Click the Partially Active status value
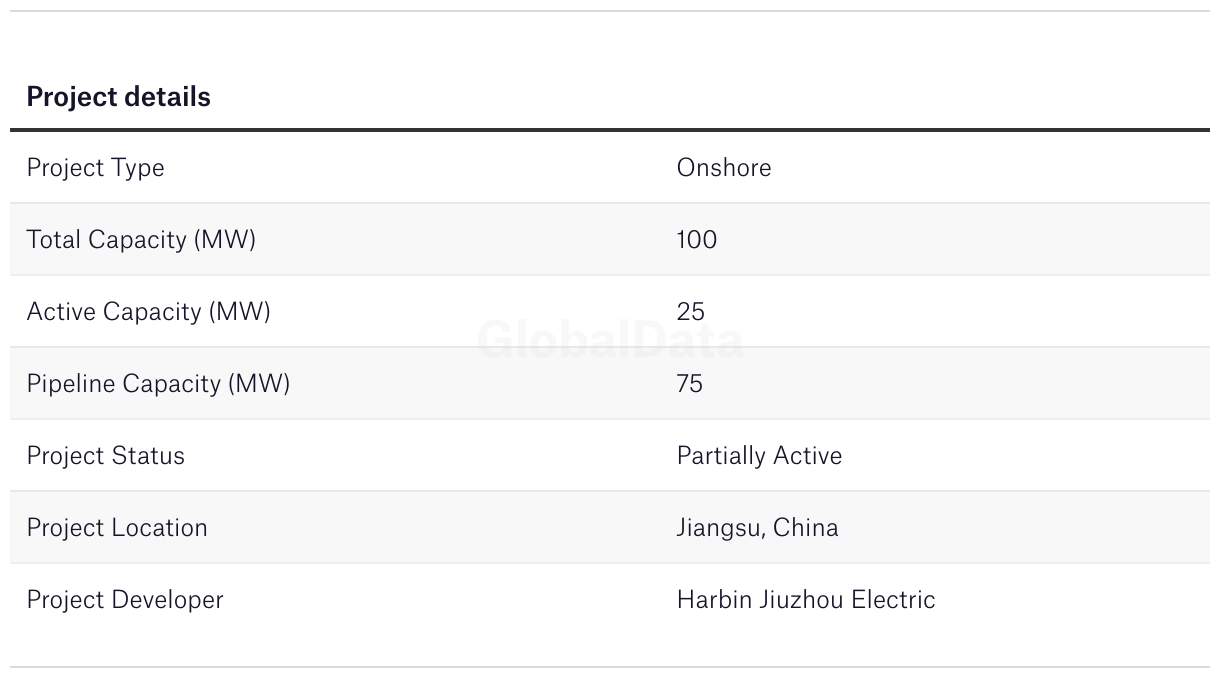Image resolution: width=1220 pixels, height=678 pixels. coord(760,456)
